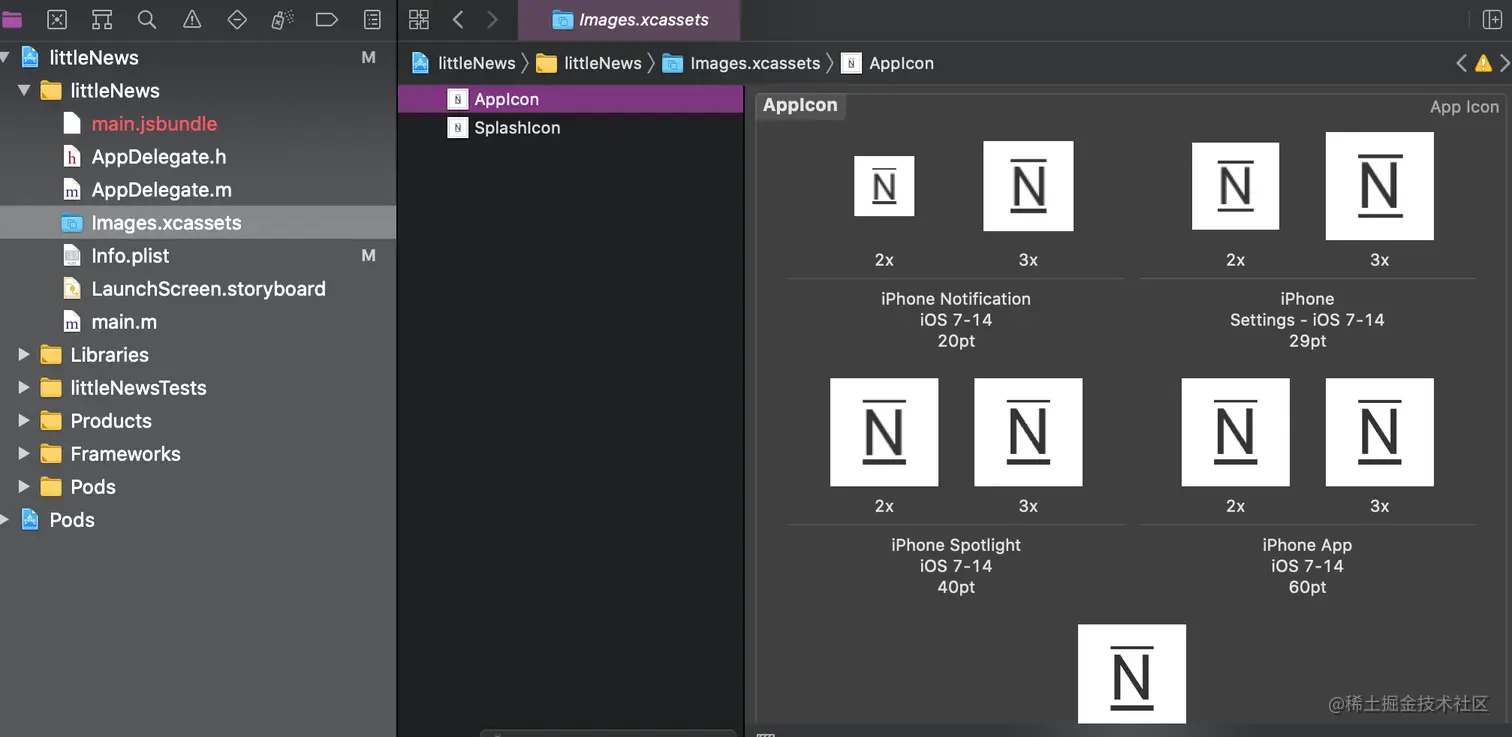This screenshot has width=1512, height=737.
Task: Click the littleNews folder crumb in jump bar
Action: (x=589, y=63)
